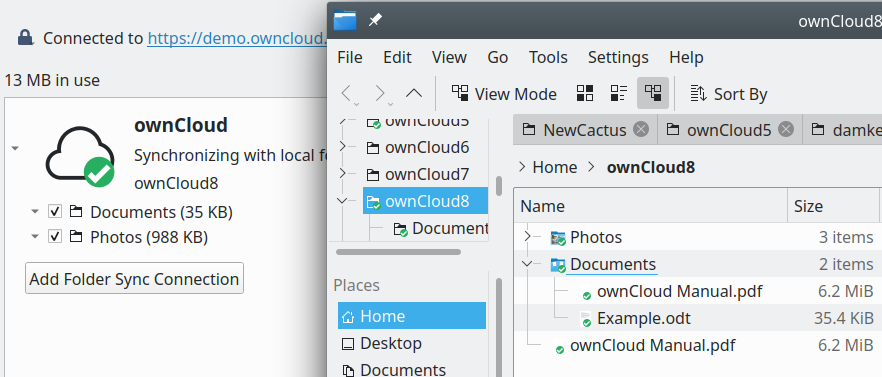This screenshot has width=882, height=377.
Task: Click the View Mode toolbar button
Action: [504, 94]
